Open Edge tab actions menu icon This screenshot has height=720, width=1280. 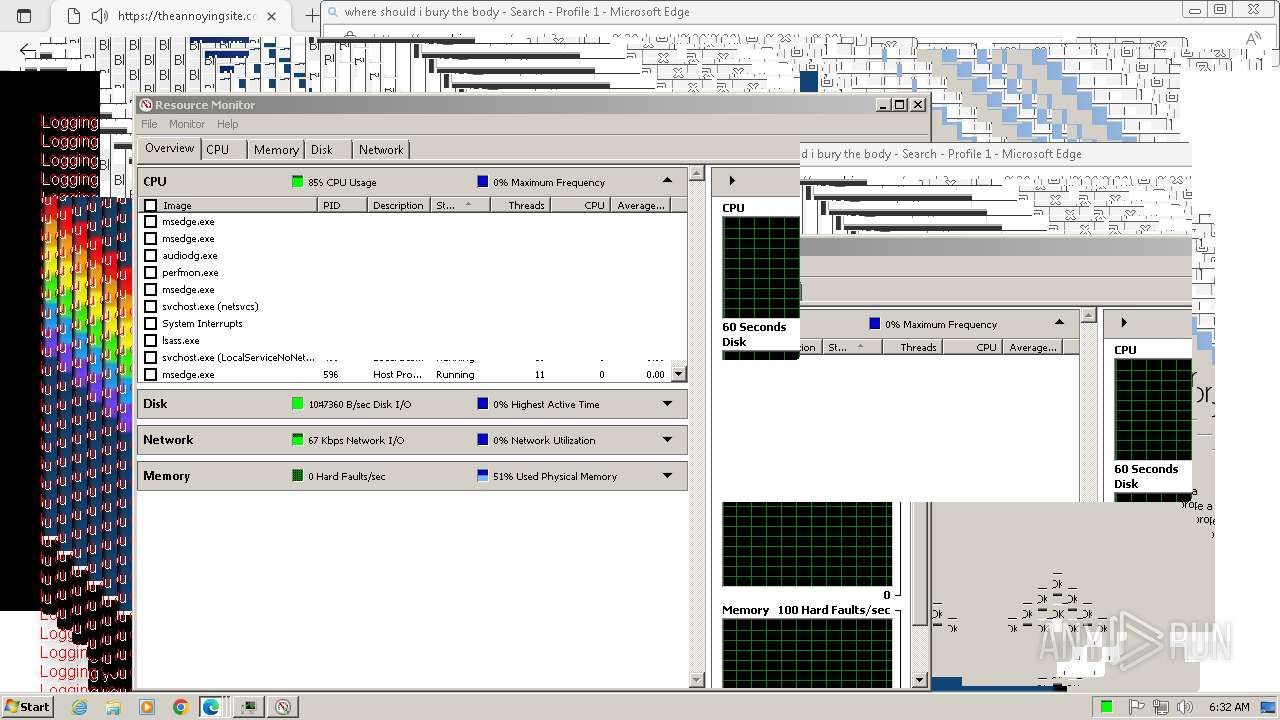click(24, 16)
